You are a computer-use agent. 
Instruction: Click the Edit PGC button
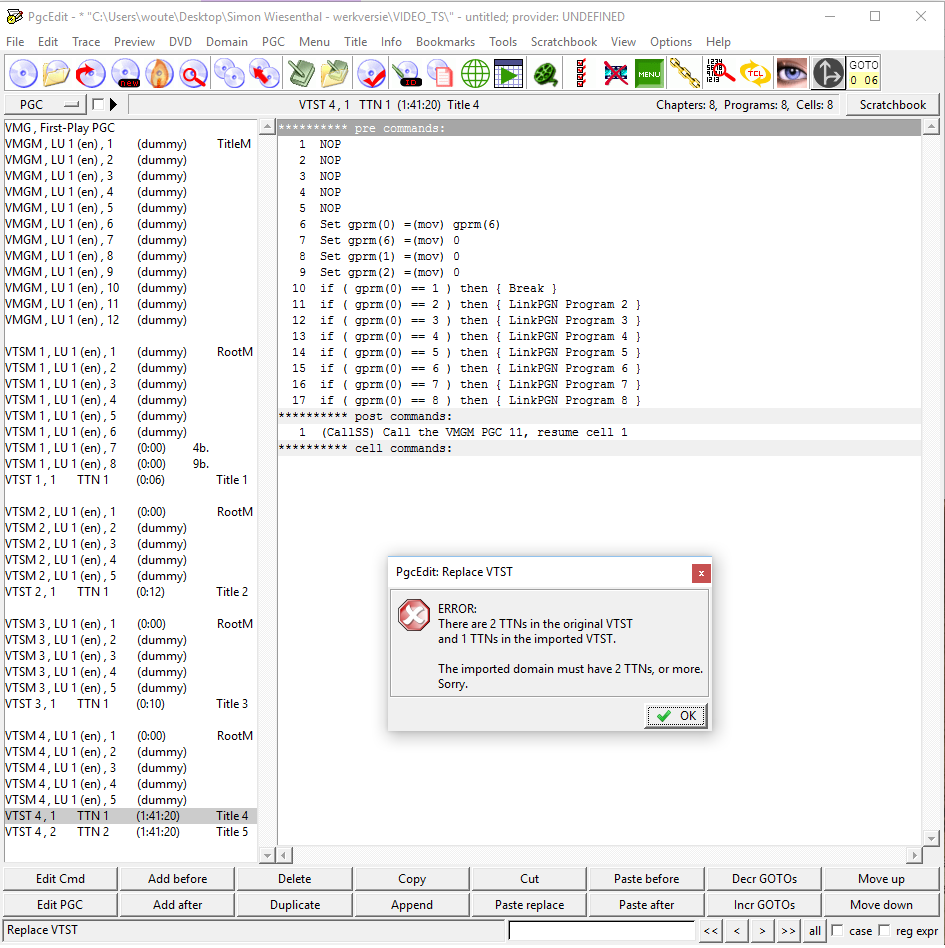pos(60,904)
